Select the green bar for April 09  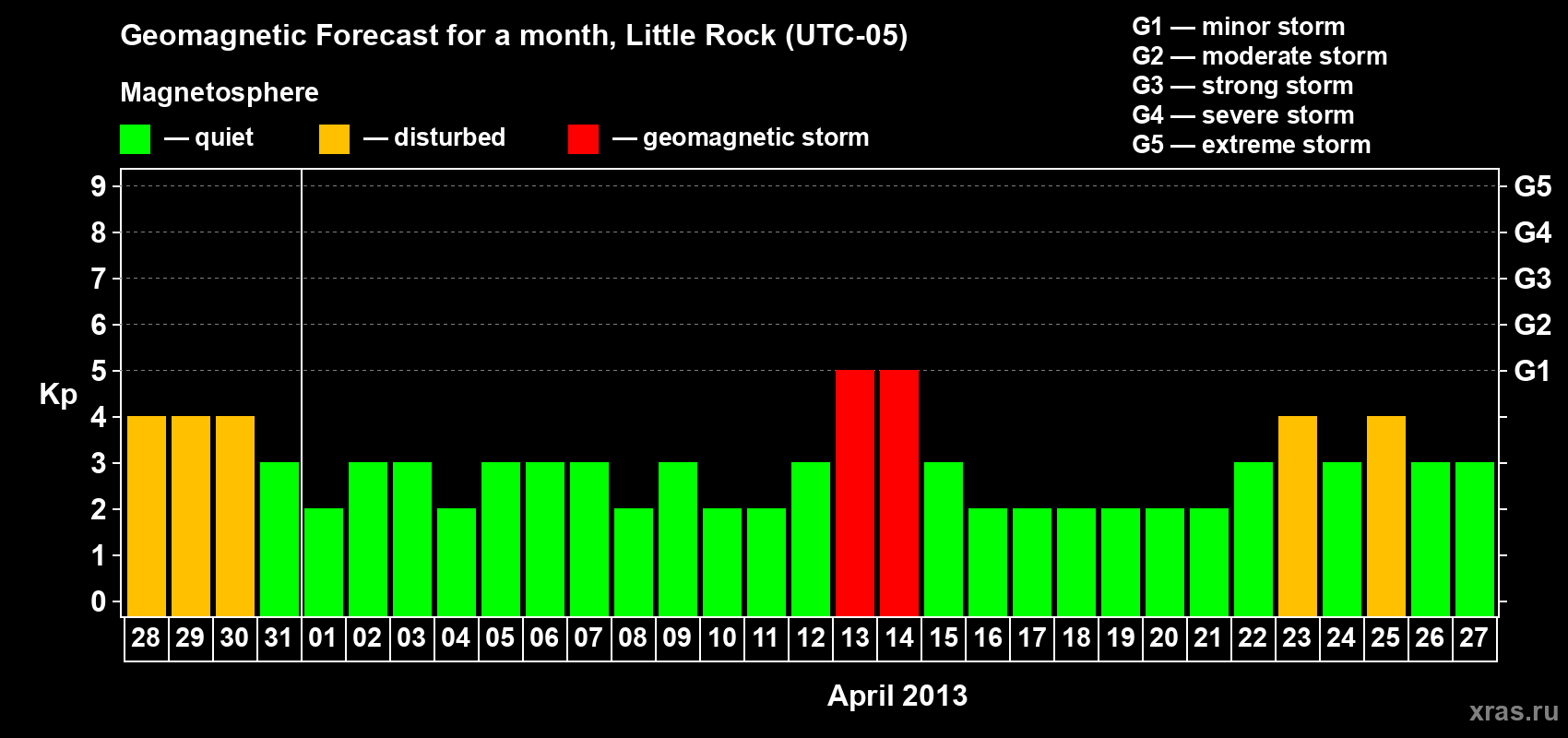[678, 539]
